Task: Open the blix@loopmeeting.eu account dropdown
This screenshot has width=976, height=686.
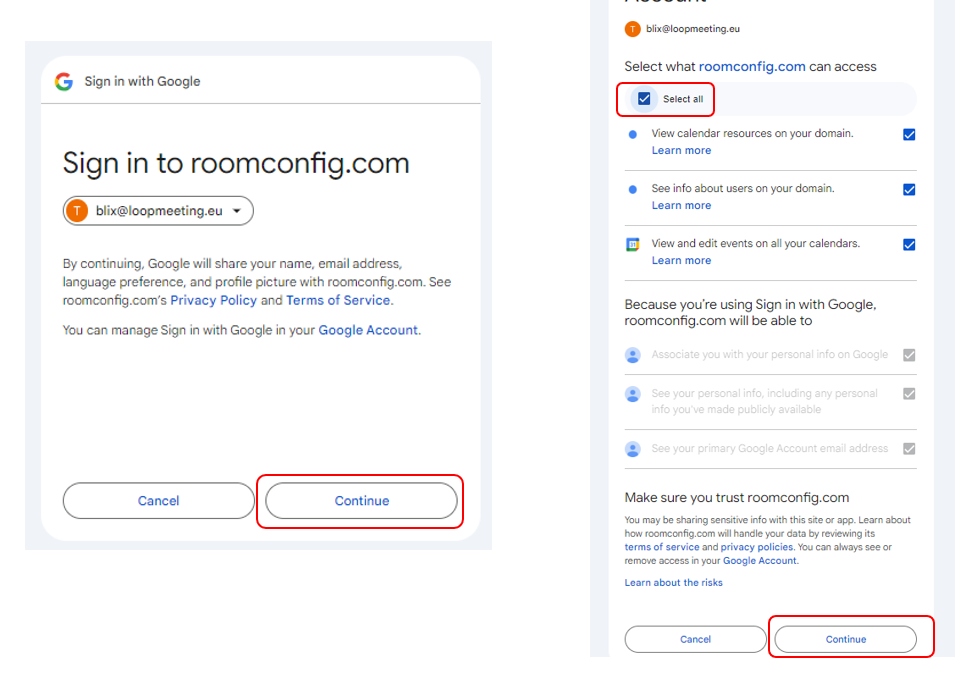Action: coord(158,211)
